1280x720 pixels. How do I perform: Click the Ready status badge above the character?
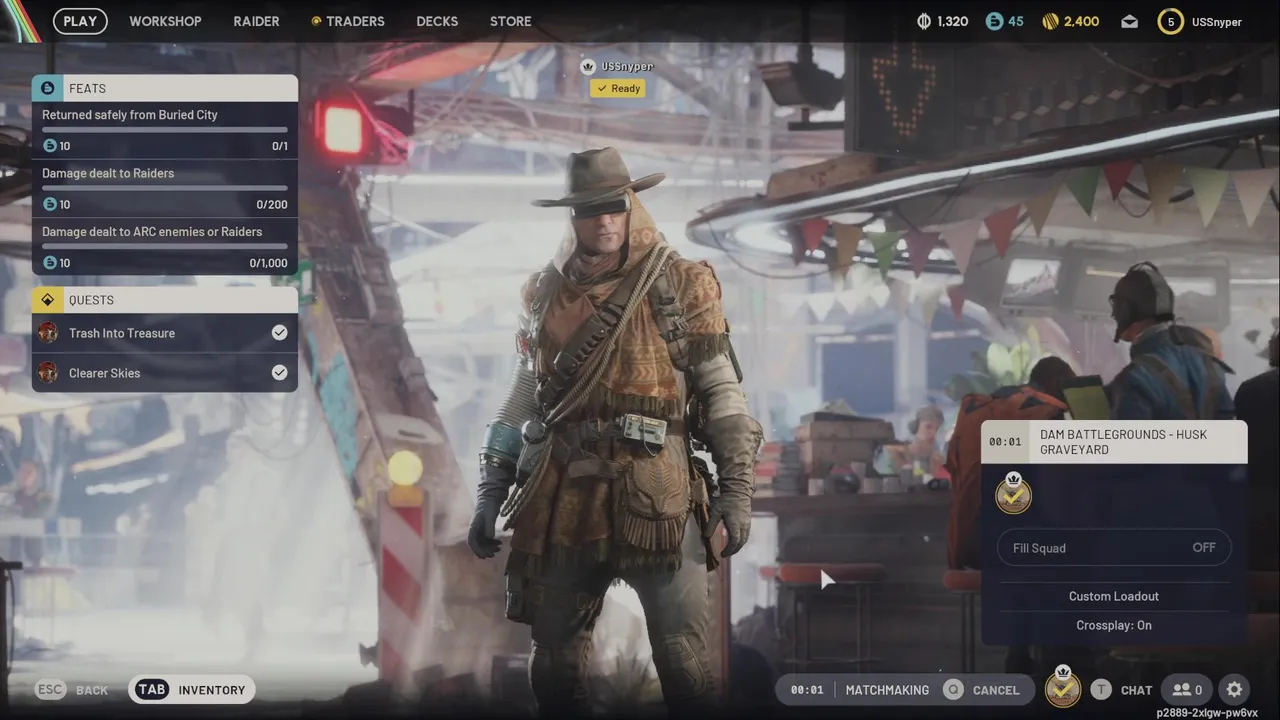(617, 88)
